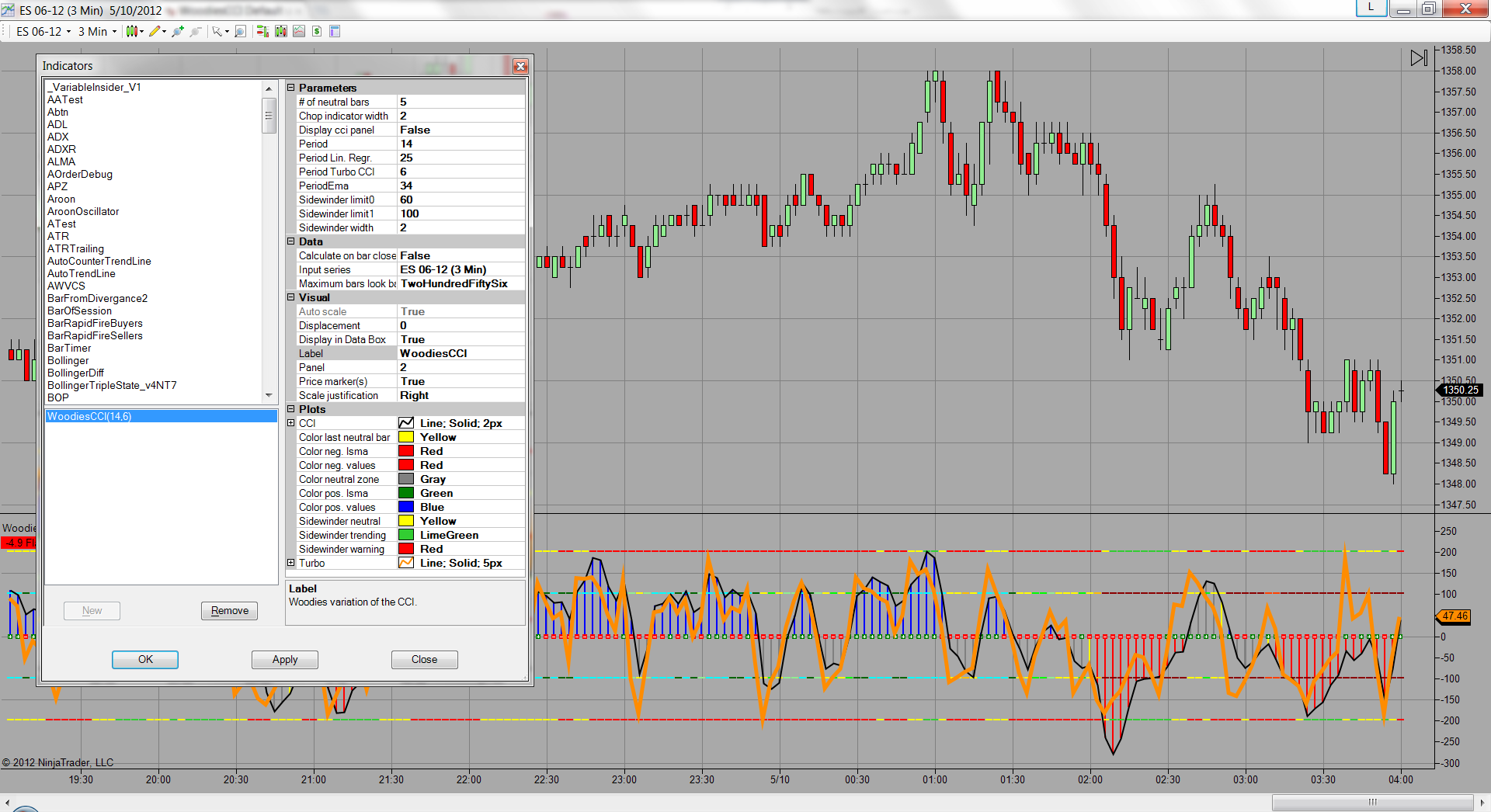Open the chart style dropdown arrow
Image resolution: width=1491 pixels, height=812 pixels.
(141, 32)
